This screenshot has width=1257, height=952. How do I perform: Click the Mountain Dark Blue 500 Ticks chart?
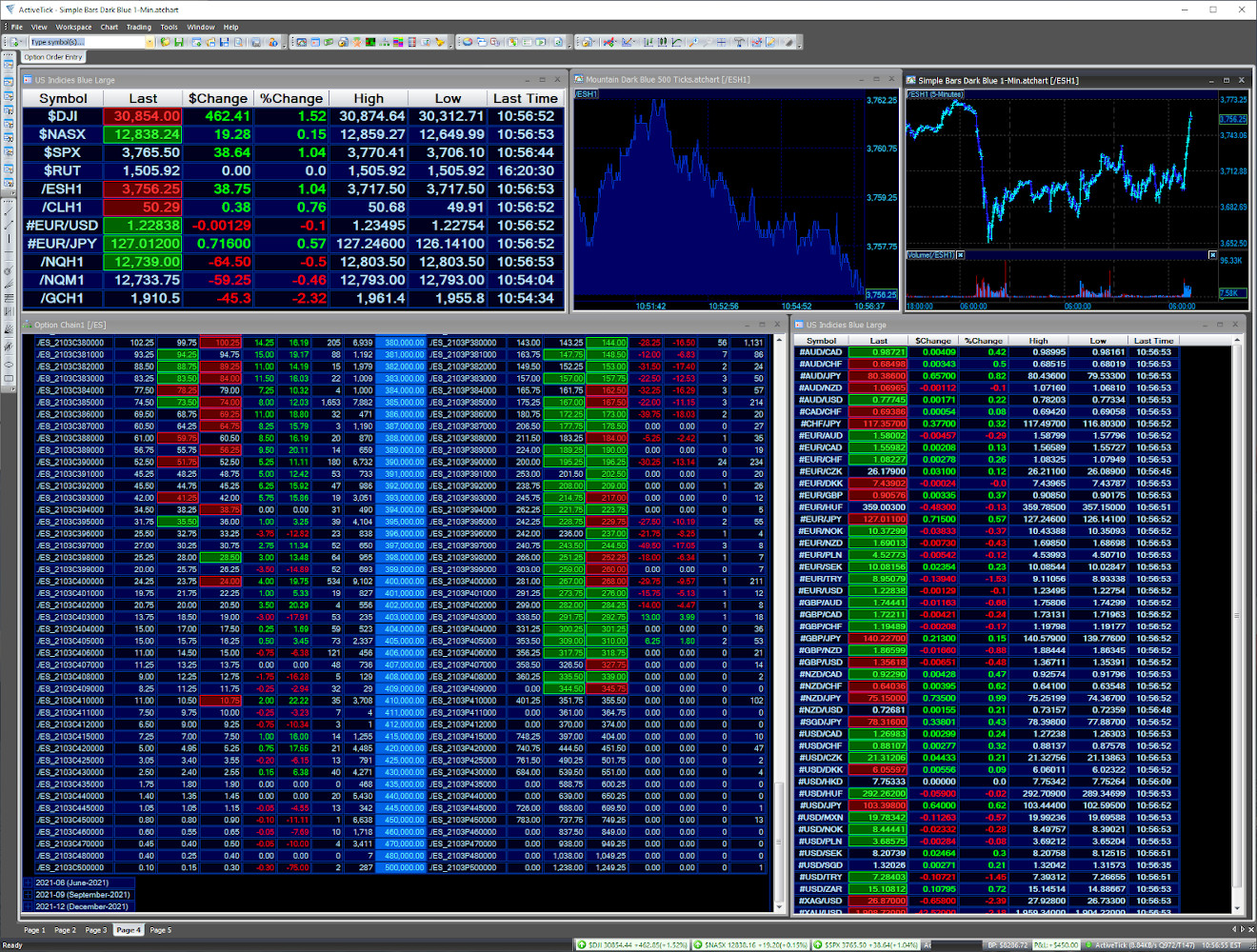click(x=733, y=200)
